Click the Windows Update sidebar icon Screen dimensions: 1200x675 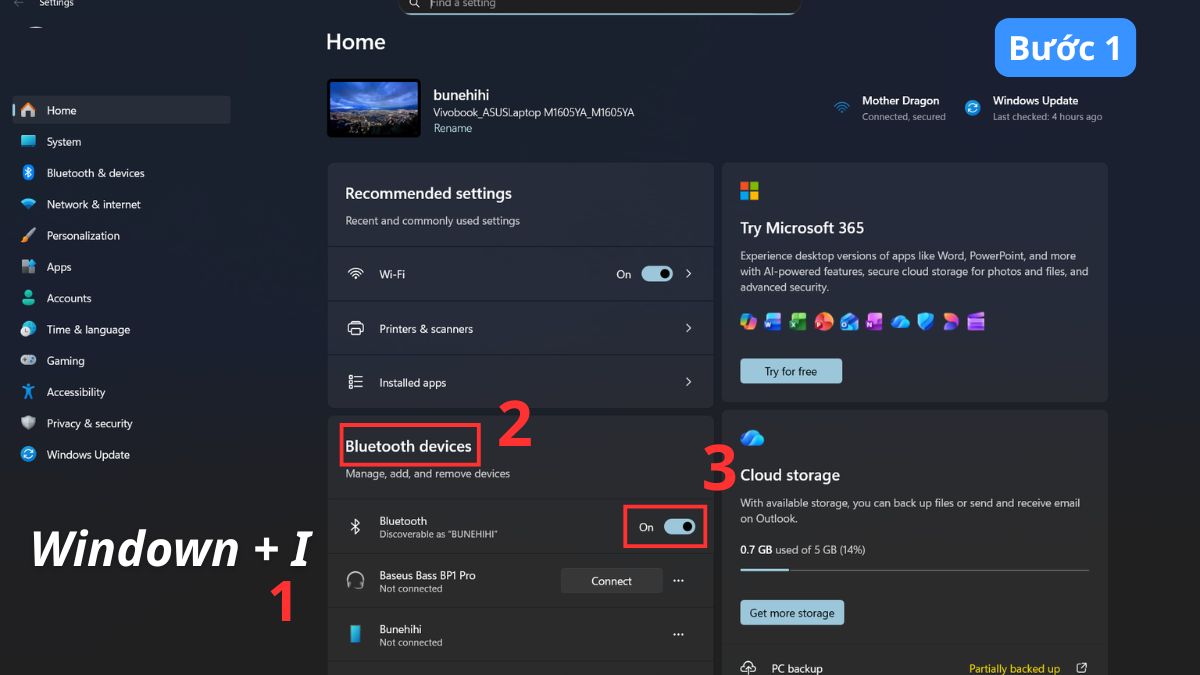(28, 454)
